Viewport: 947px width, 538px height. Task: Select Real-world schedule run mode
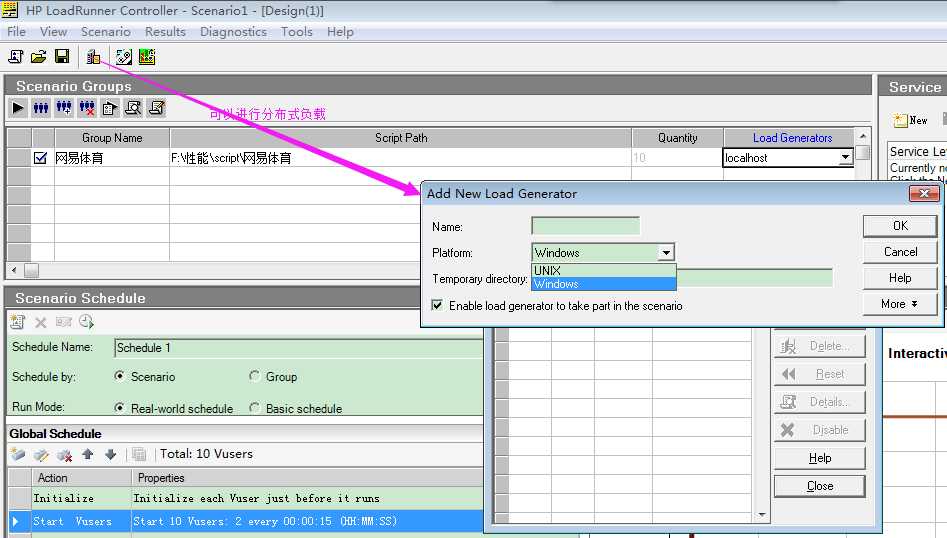tap(120, 408)
